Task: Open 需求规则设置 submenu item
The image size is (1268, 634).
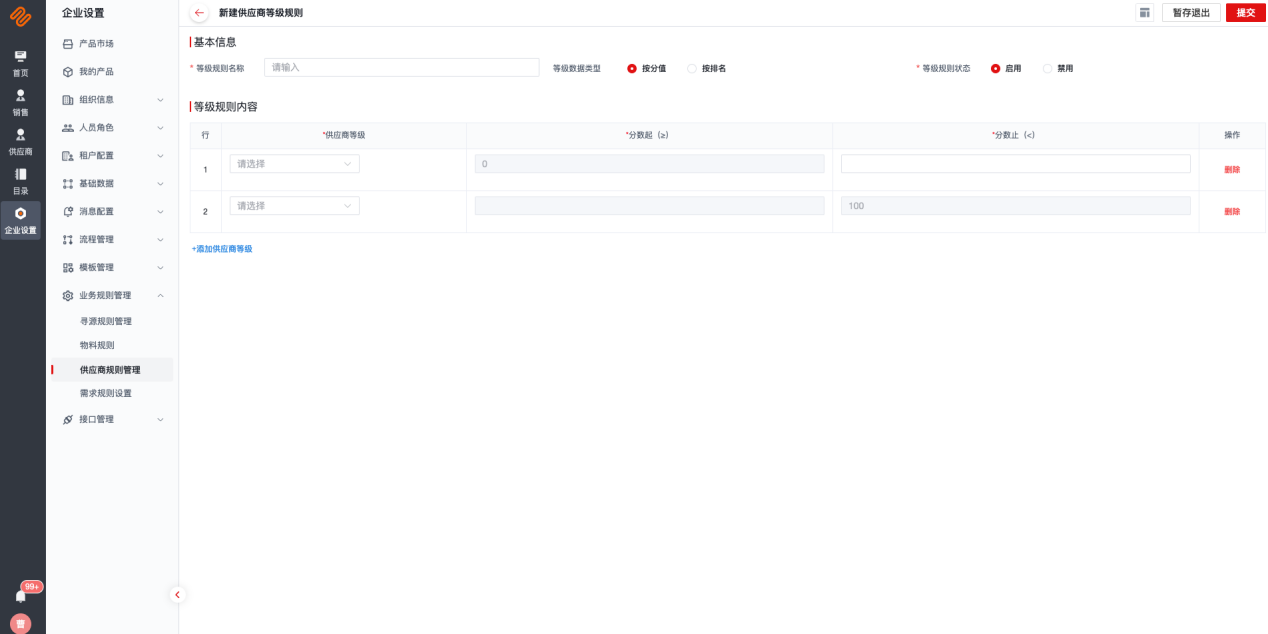Action: point(106,394)
